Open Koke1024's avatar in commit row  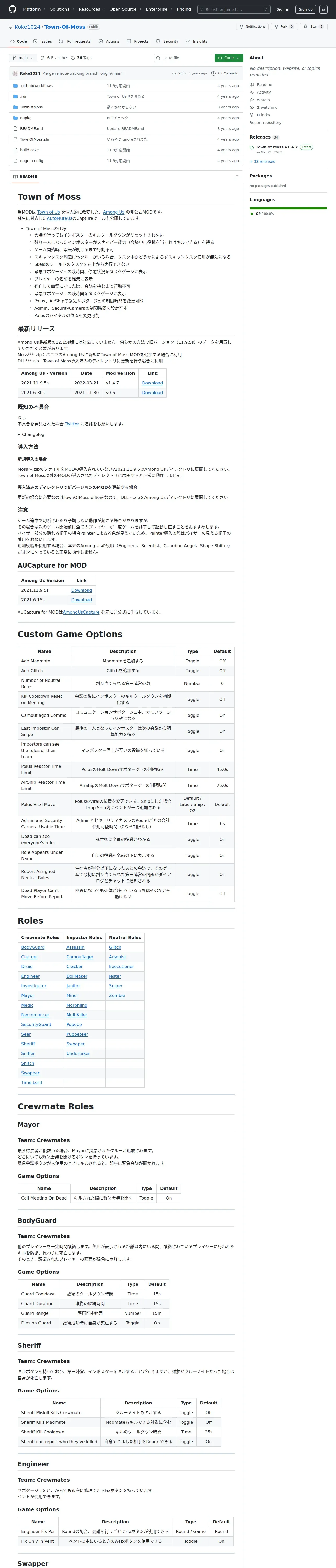15,73
